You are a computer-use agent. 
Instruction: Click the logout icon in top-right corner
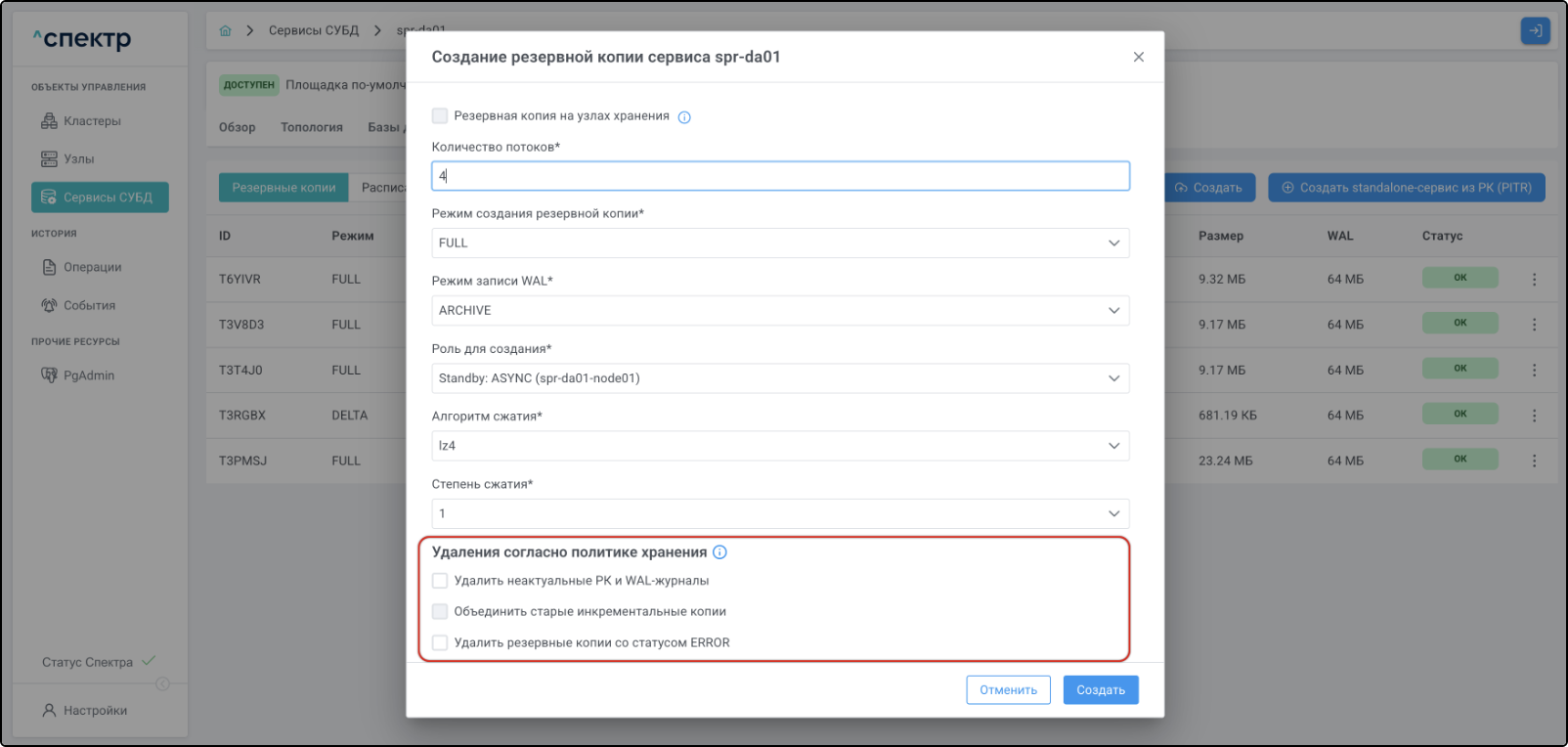1535,31
